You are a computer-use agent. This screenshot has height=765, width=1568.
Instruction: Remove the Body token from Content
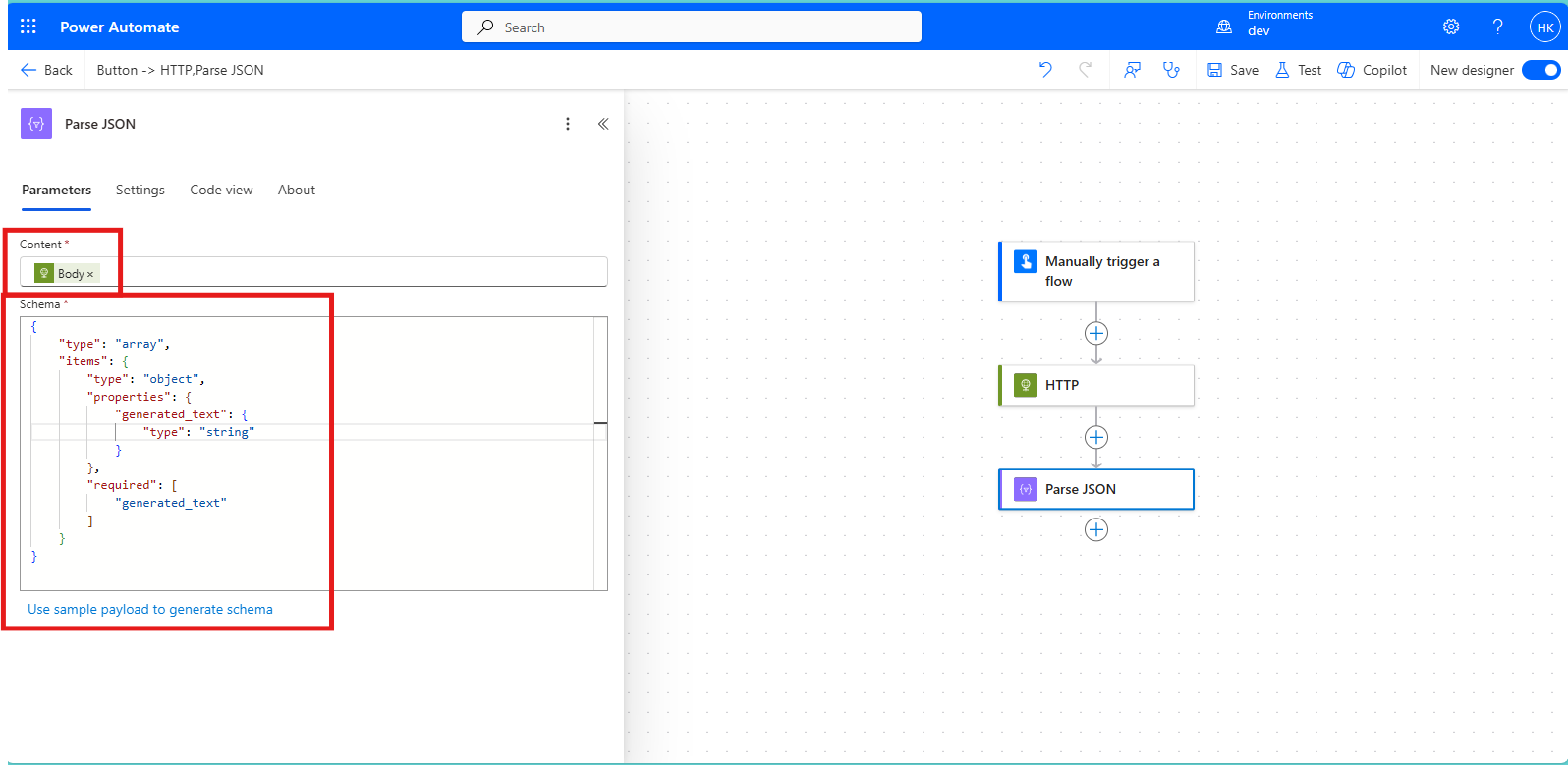click(90, 275)
